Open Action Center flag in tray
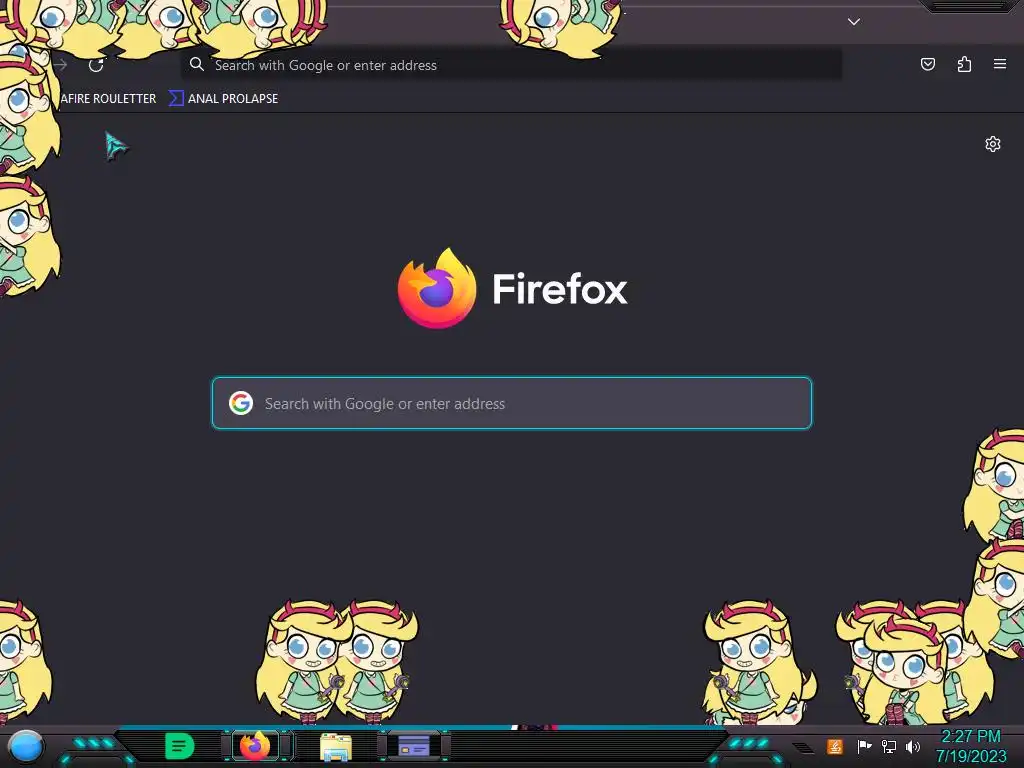This screenshot has height=768, width=1024. point(864,746)
